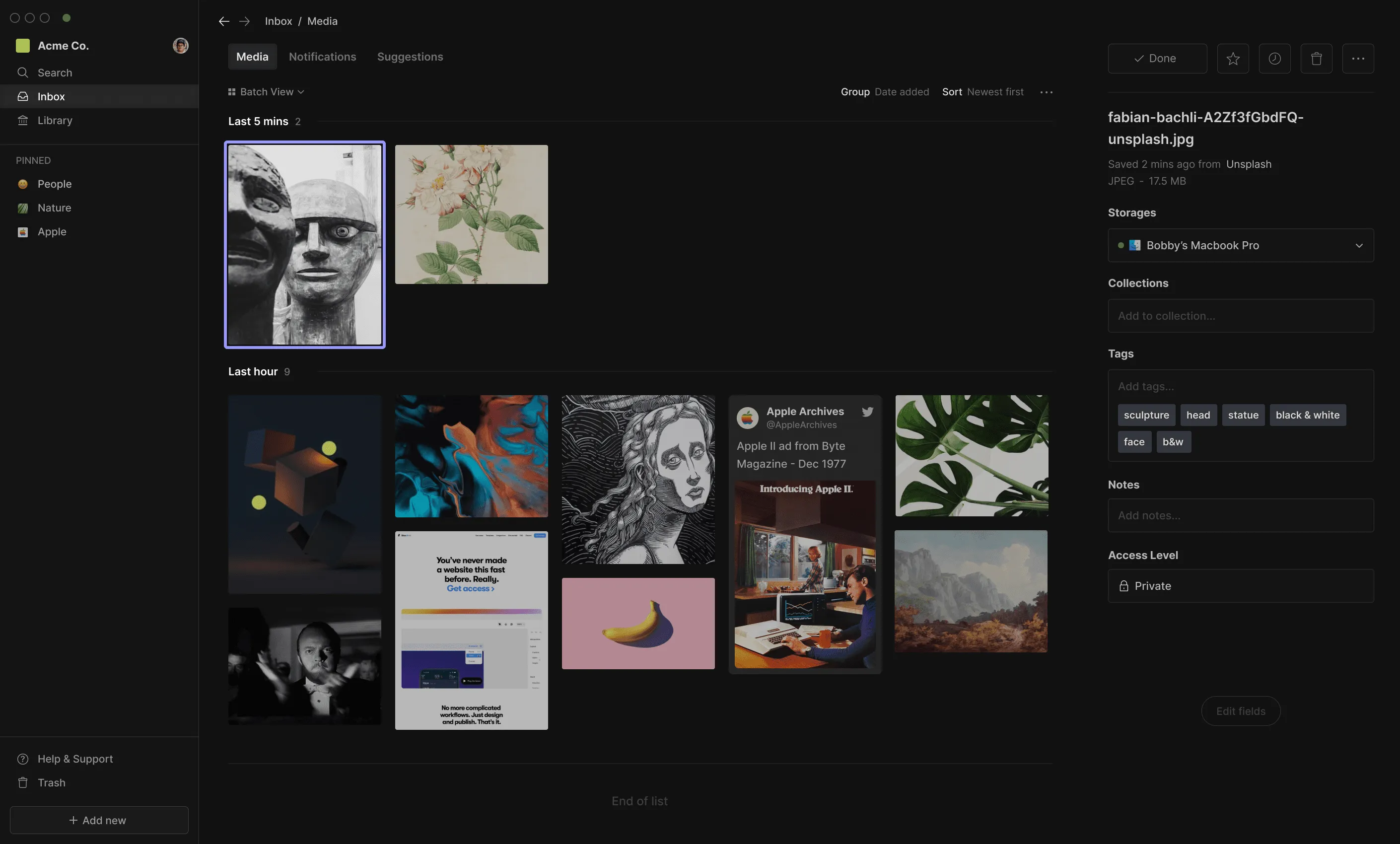Image resolution: width=1400 pixels, height=844 pixels.
Task: Go back with the left arrow
Action: click(x=224, y=21)
